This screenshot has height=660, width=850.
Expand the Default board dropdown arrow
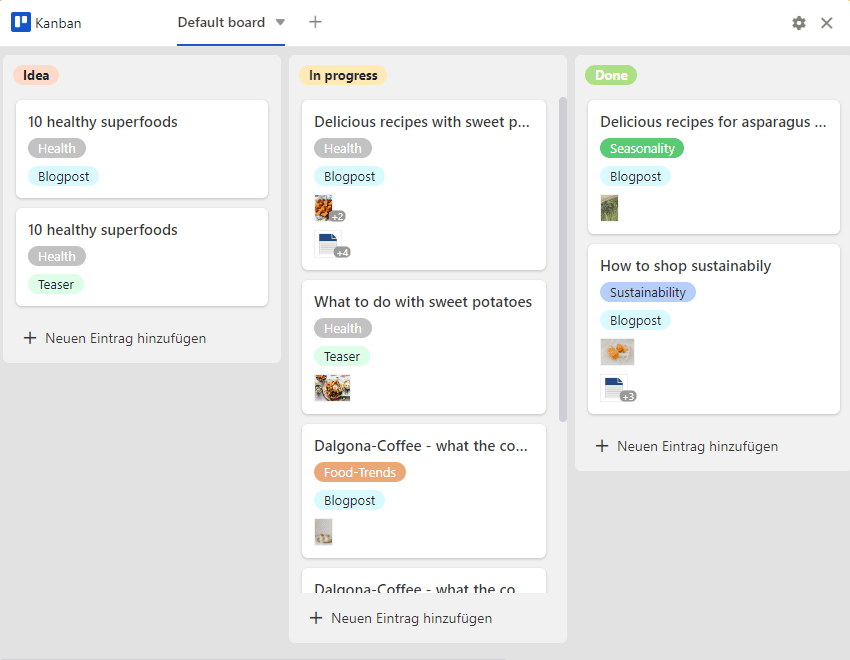(280, 22)
